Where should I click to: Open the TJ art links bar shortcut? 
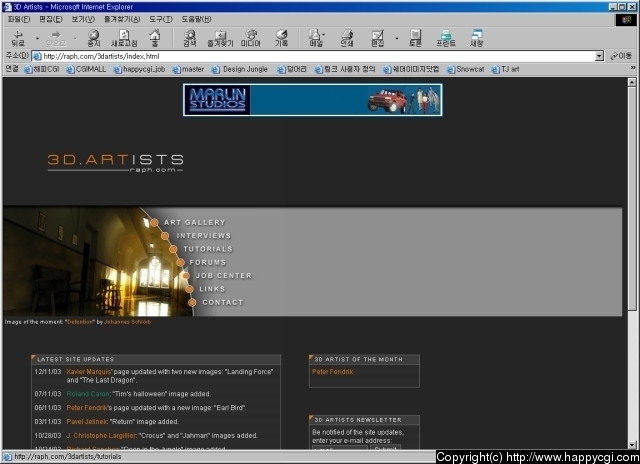[505, 69]
